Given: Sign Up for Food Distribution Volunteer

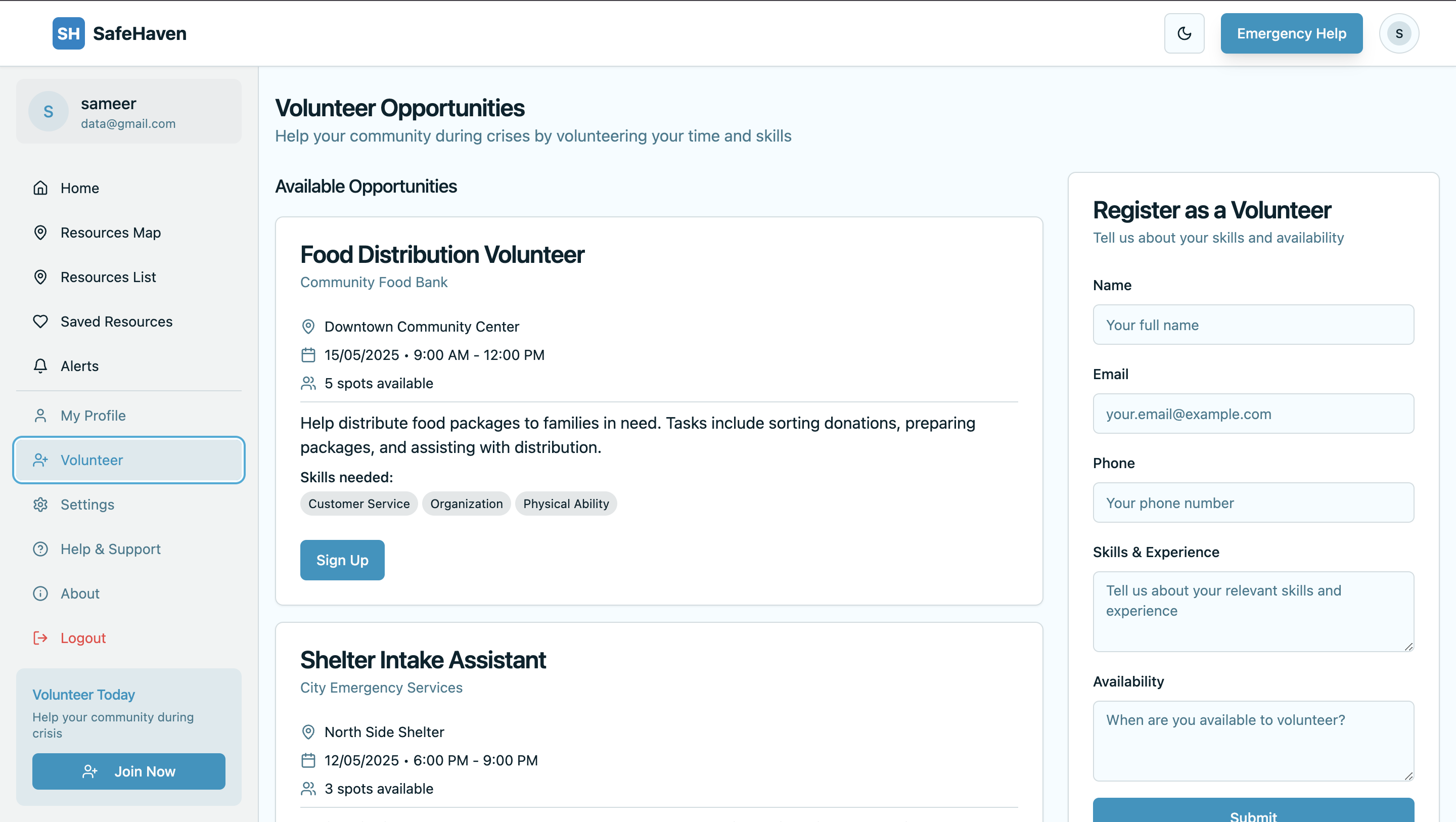Looking at the screenshot, I should pos(342,560).
